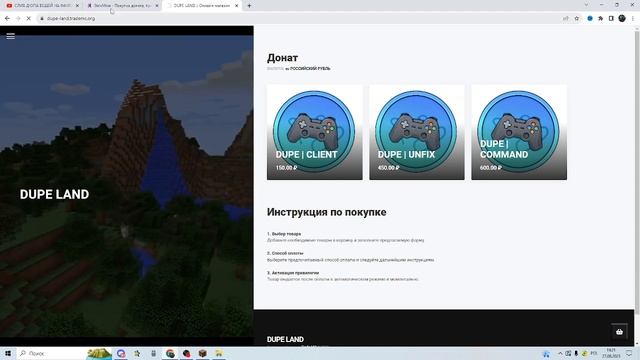Go back in the browser
Screen dimensions: 640x360
[7, 18]
